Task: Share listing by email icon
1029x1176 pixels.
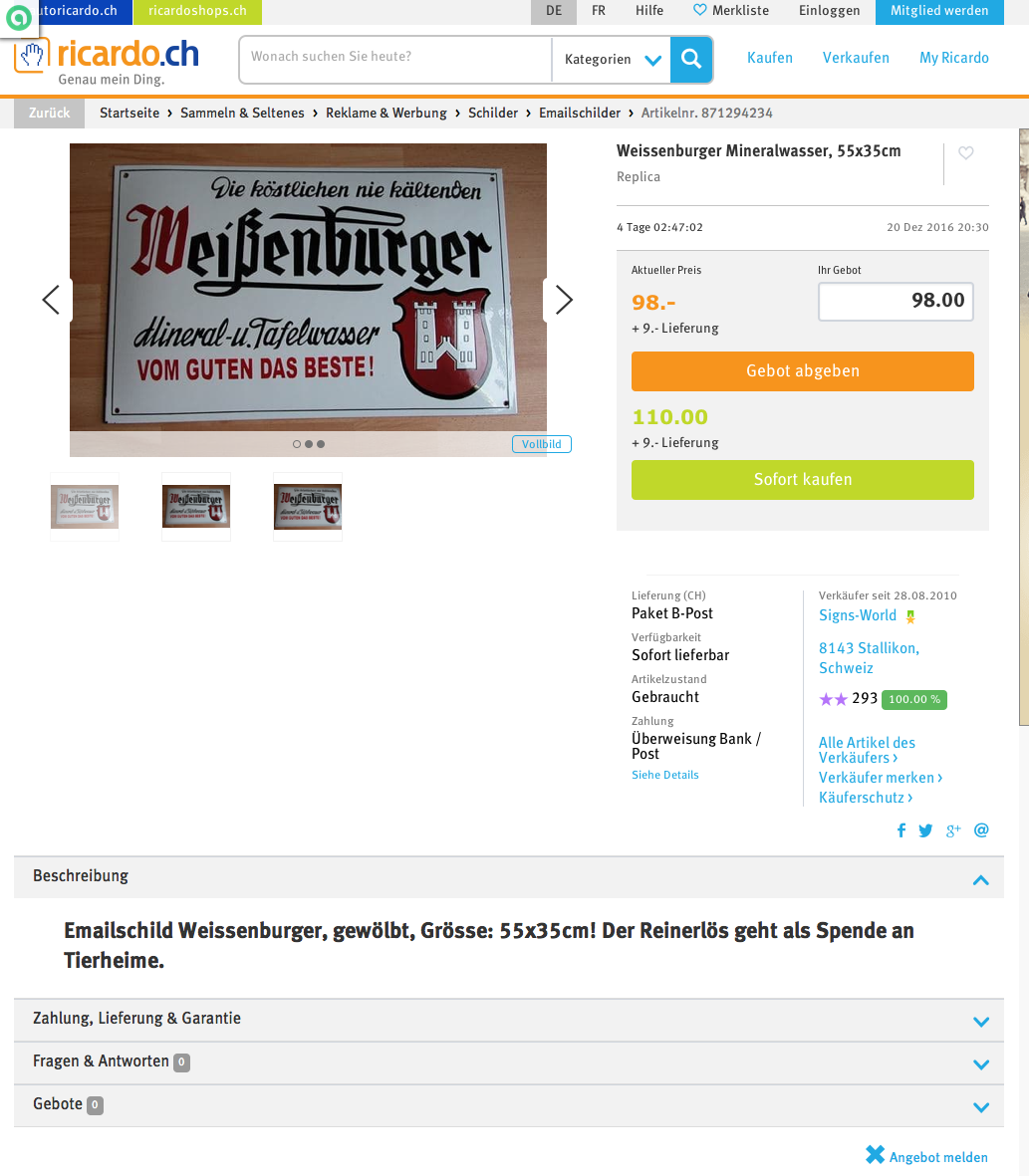Action: 981,830
